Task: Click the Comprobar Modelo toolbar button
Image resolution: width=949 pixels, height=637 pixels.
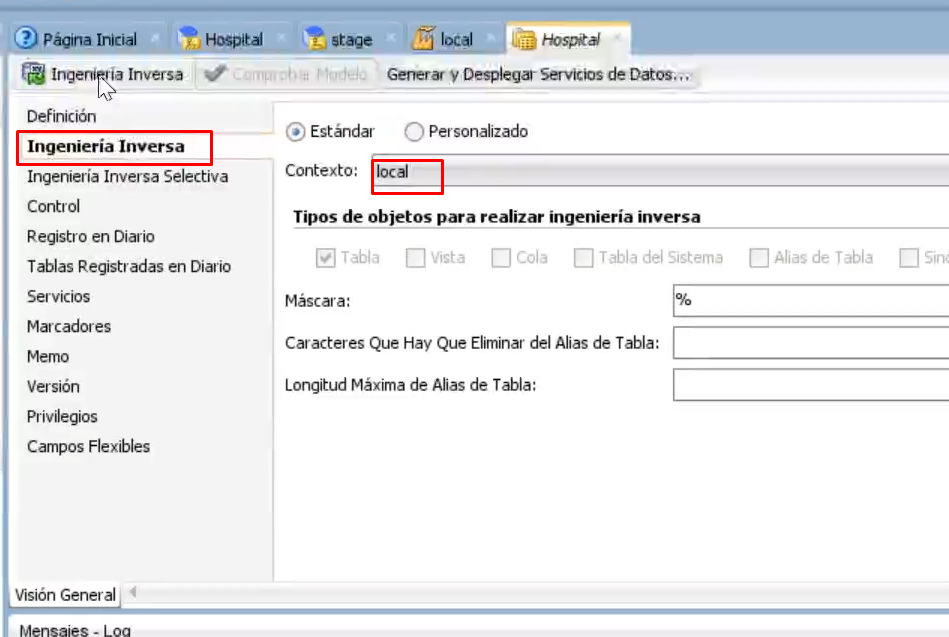Action: (x=286, y=74)
